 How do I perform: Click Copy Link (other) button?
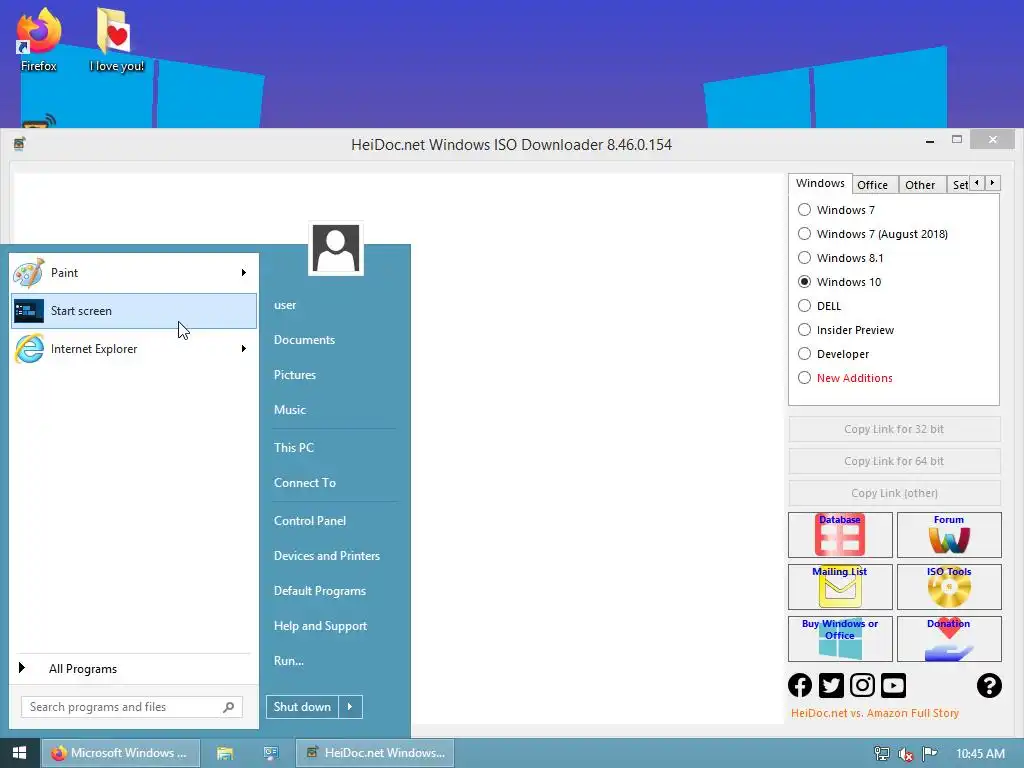click(894, 493)
